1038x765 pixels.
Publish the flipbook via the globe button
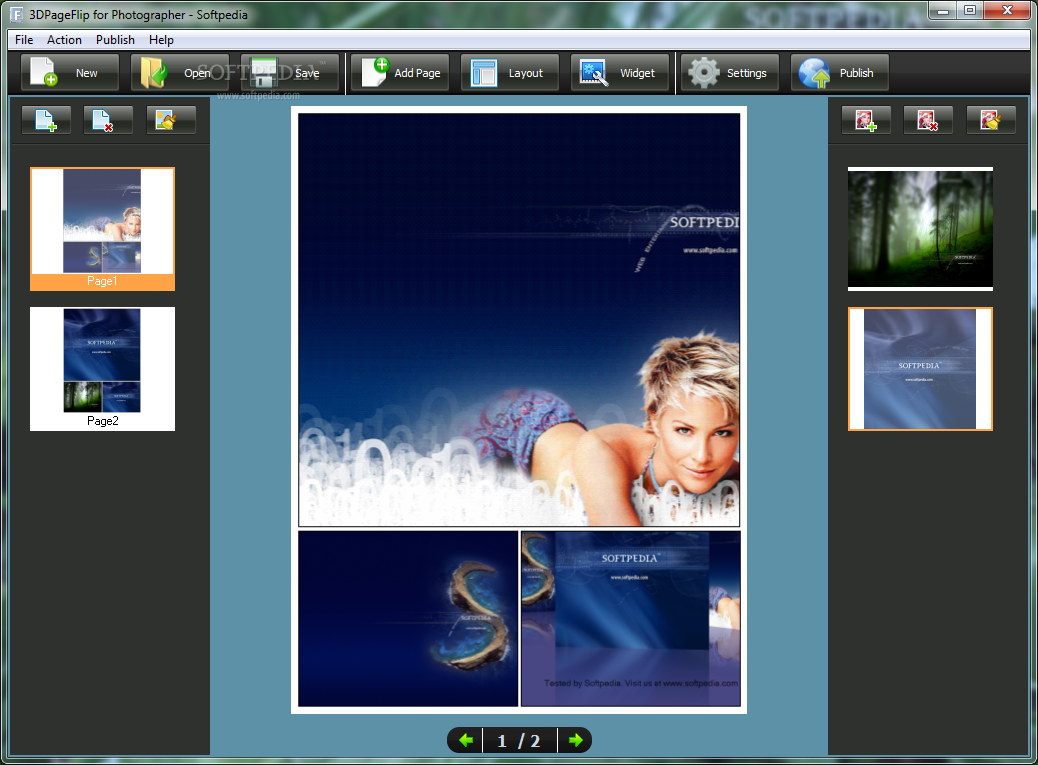tap(839, 73)
